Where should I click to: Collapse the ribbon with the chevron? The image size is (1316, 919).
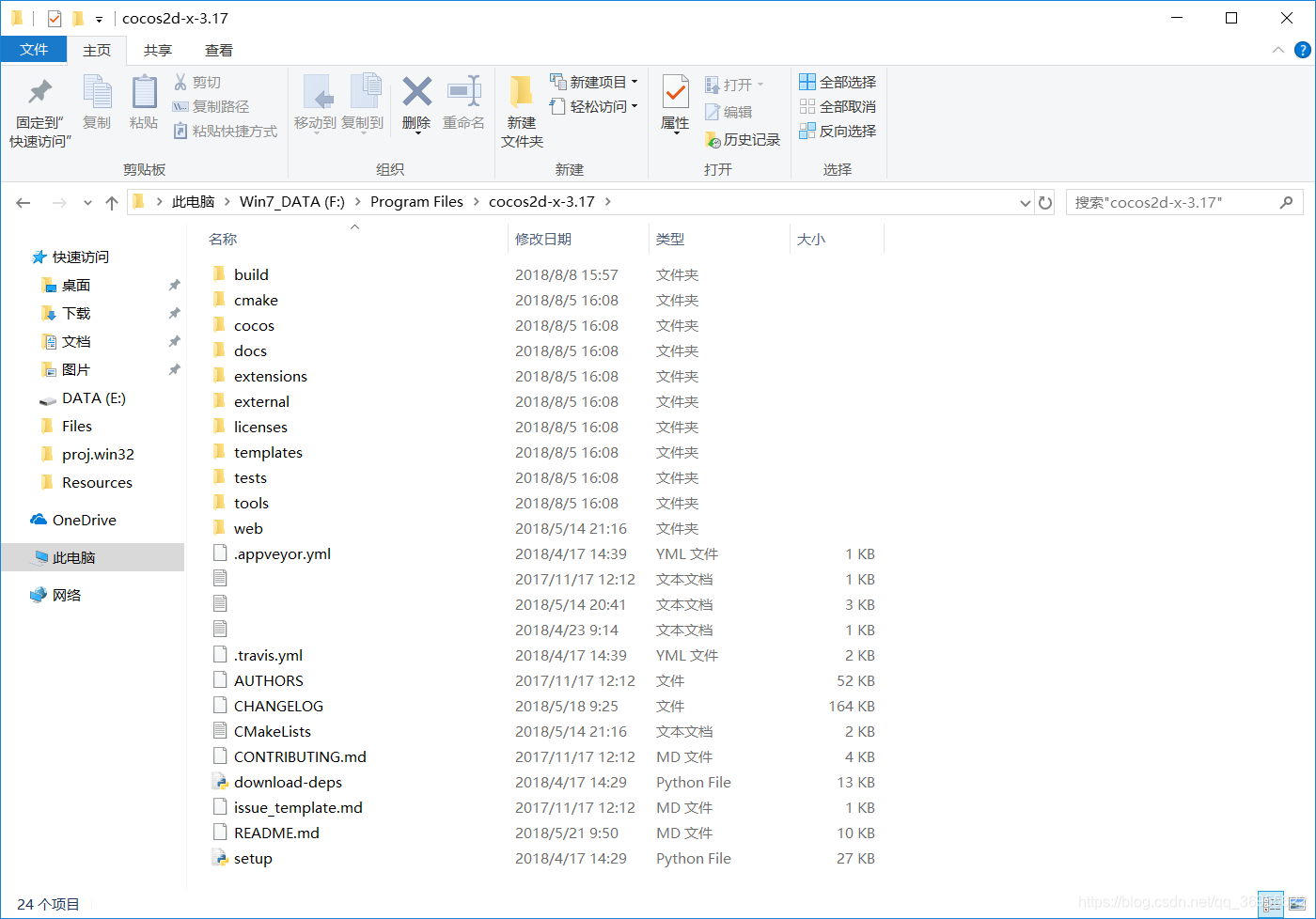click(1277, 50)
